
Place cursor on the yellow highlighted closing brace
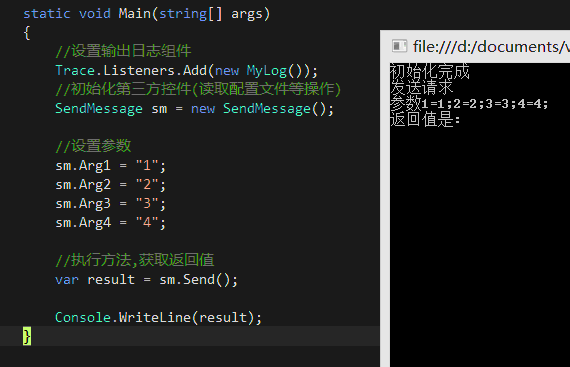[27, 336]
